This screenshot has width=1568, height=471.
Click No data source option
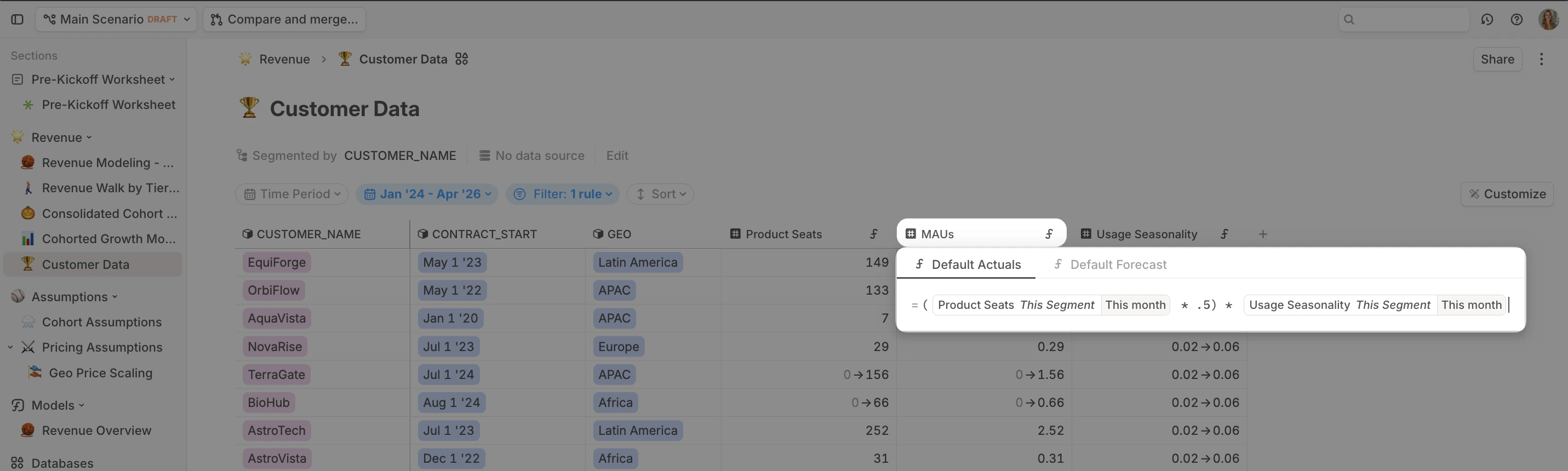[x=531, y=156]
